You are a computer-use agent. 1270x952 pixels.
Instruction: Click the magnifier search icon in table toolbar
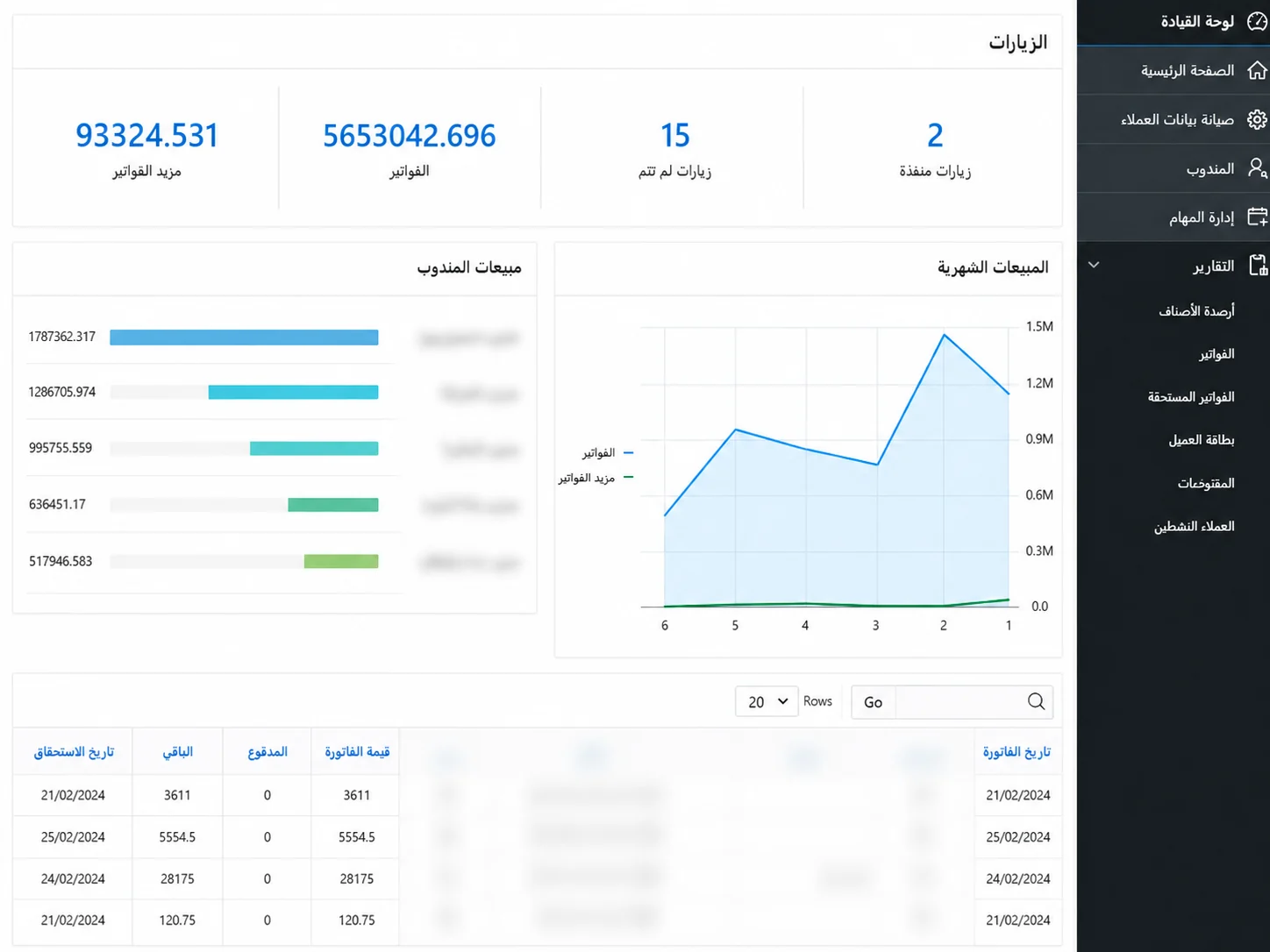(x=1036, y=701)
